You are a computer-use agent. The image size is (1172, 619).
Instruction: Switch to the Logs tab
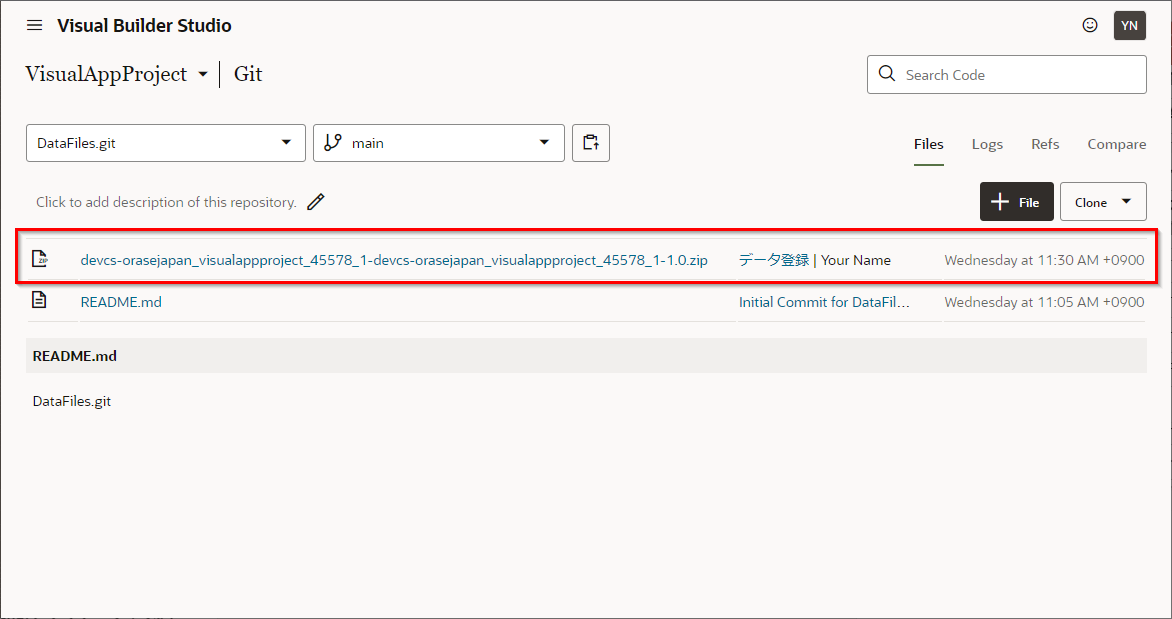click(x=987, y=144)
